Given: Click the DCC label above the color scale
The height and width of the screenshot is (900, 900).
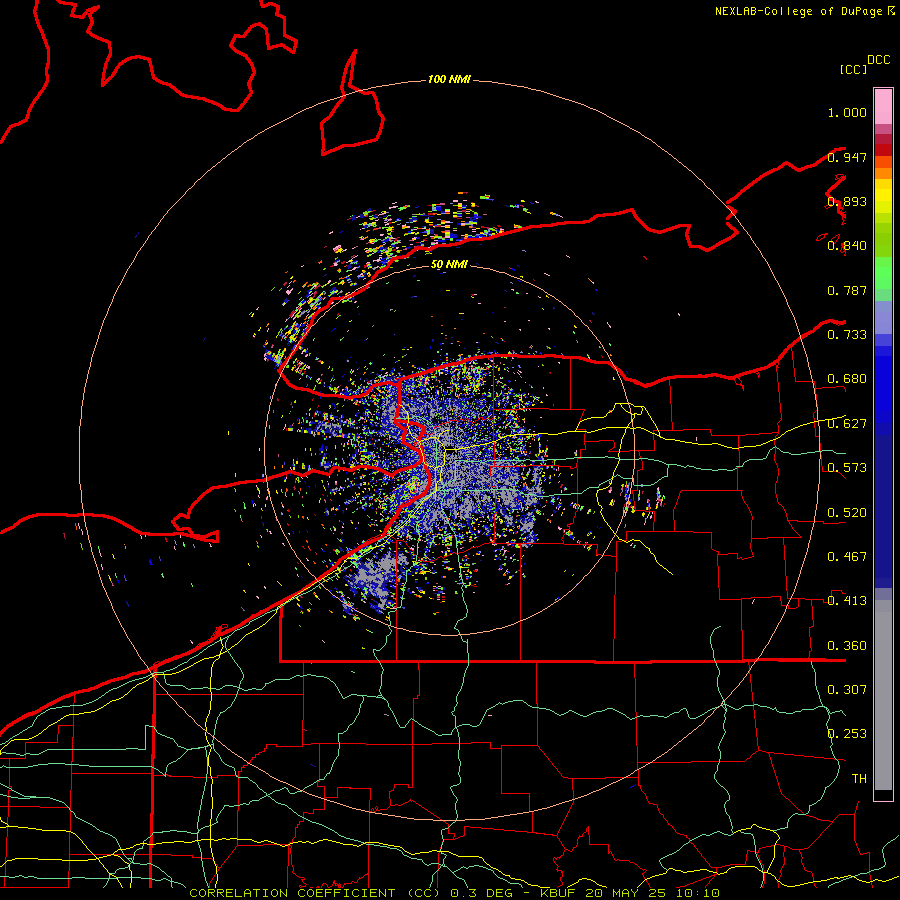Looking at the screenshot, I should [879, 60].
